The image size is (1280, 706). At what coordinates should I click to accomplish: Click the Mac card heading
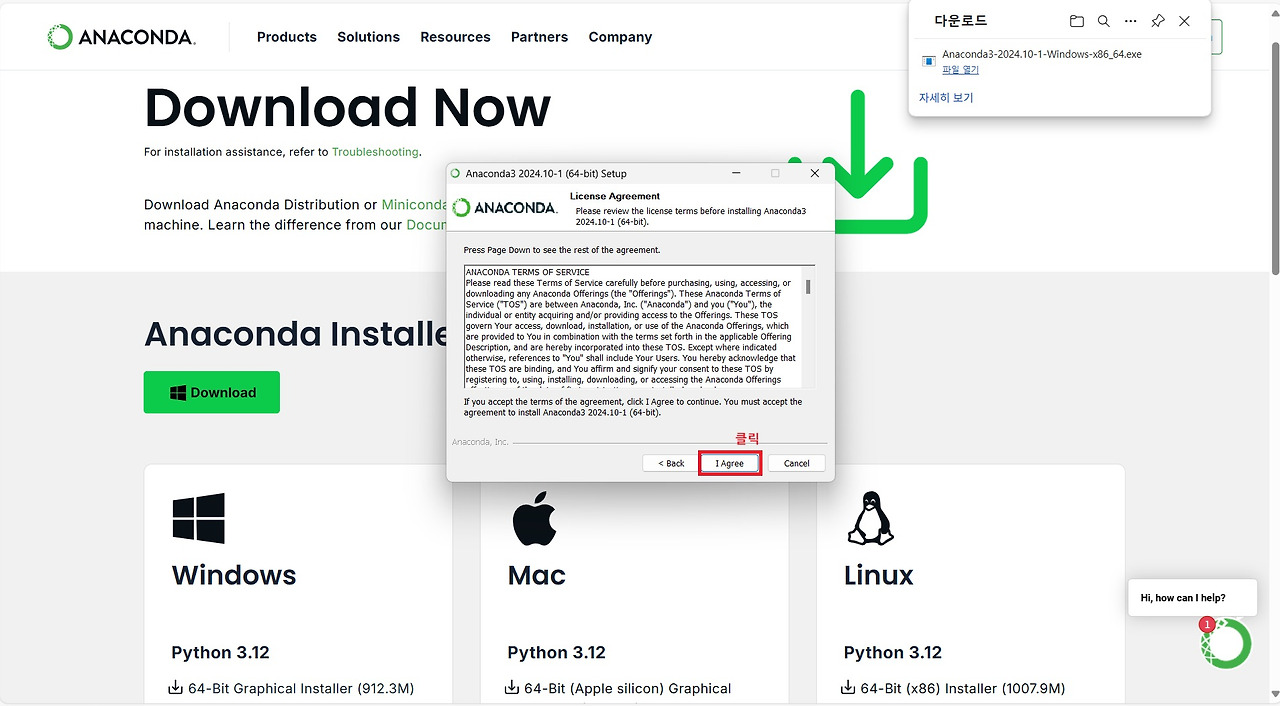(537, 575)
